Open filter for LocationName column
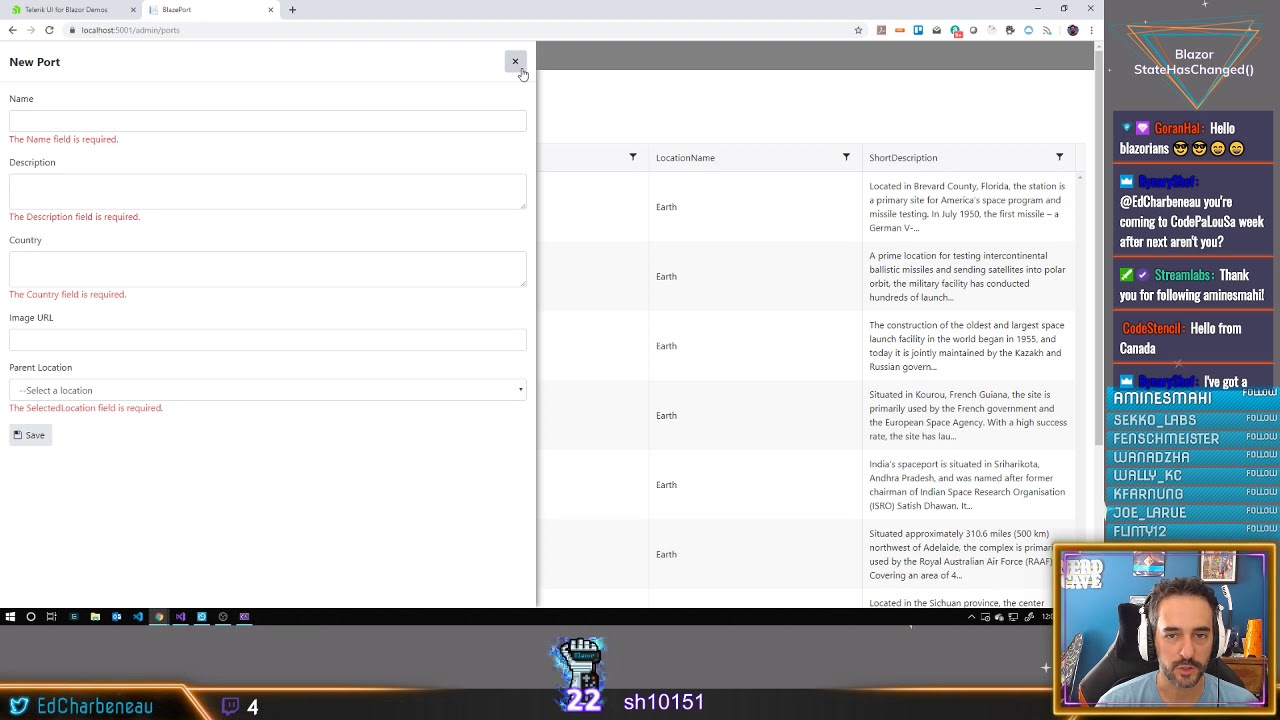This screenshot has width=1280, height=720. click(846, 157)
